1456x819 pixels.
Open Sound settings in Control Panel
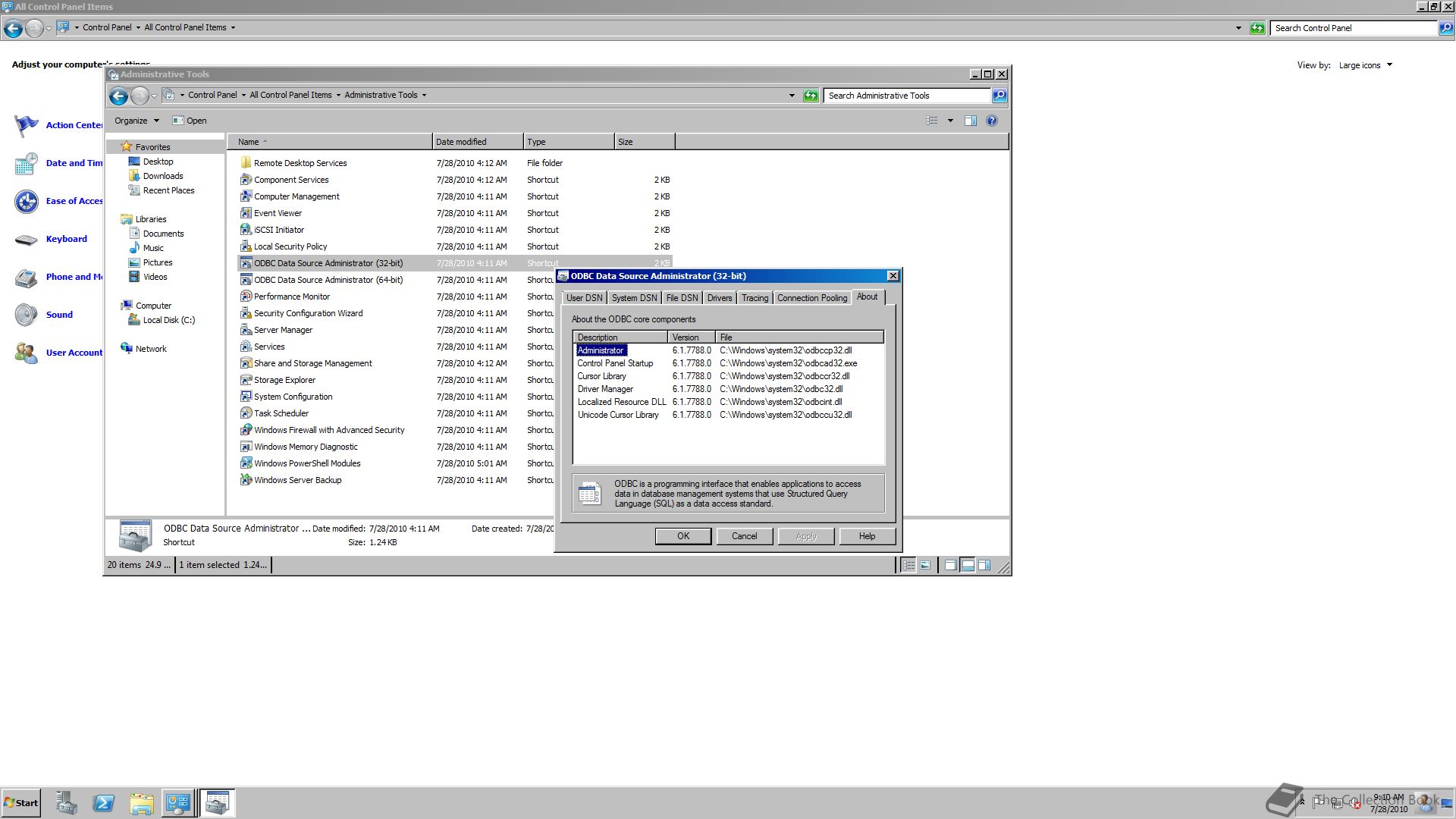[44, 315]
